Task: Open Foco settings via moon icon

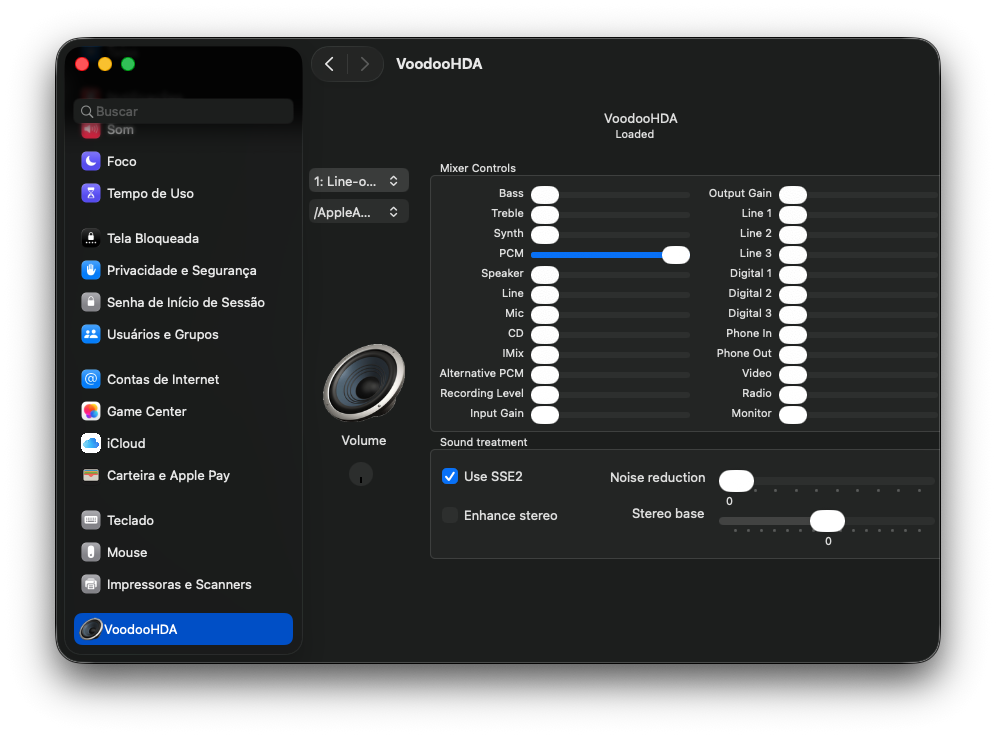Action: [x=91, y=161]
